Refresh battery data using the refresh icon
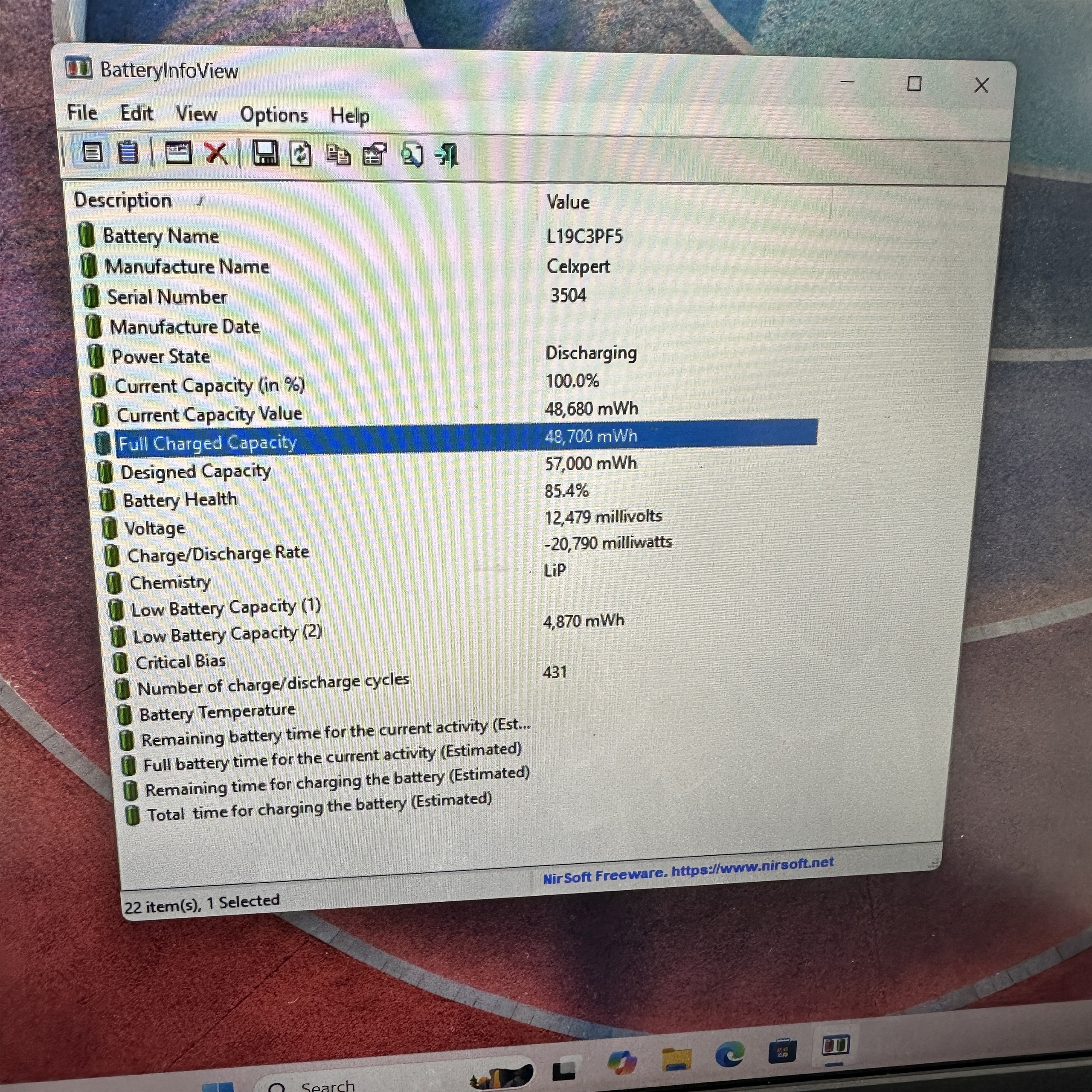The image size is (1092, 1092). click(x=301, y=154)
